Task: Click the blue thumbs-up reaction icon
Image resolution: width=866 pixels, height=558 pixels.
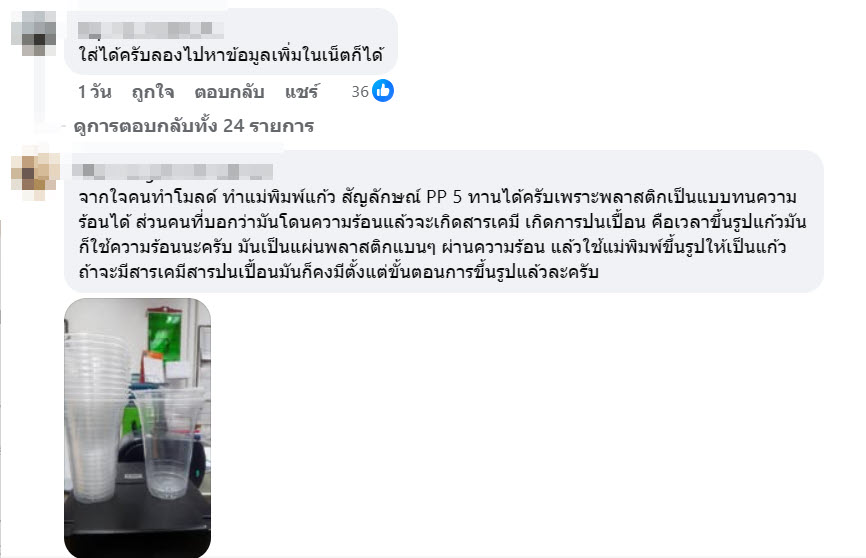Action: coord(383,91)
